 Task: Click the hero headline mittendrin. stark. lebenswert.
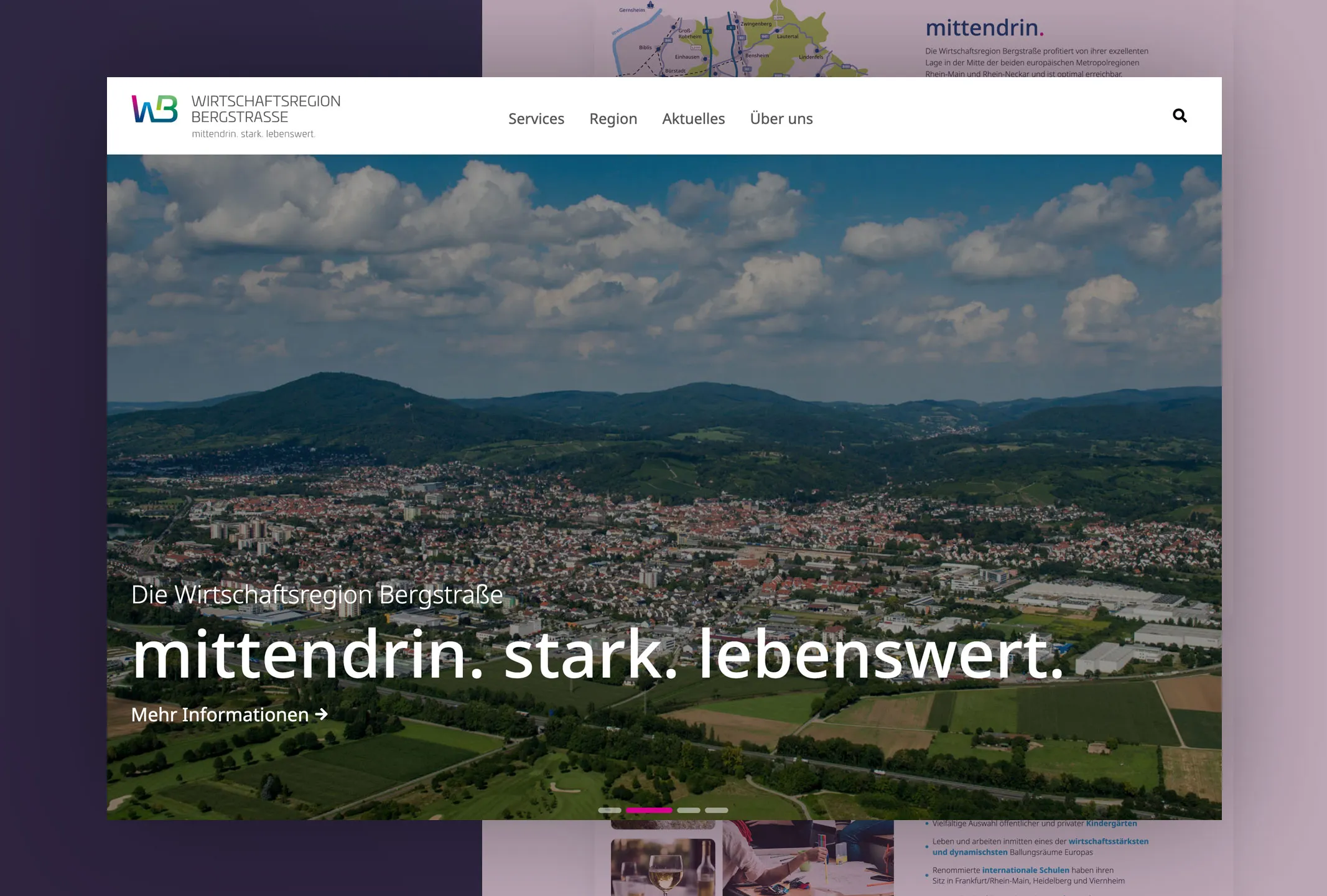597,655
